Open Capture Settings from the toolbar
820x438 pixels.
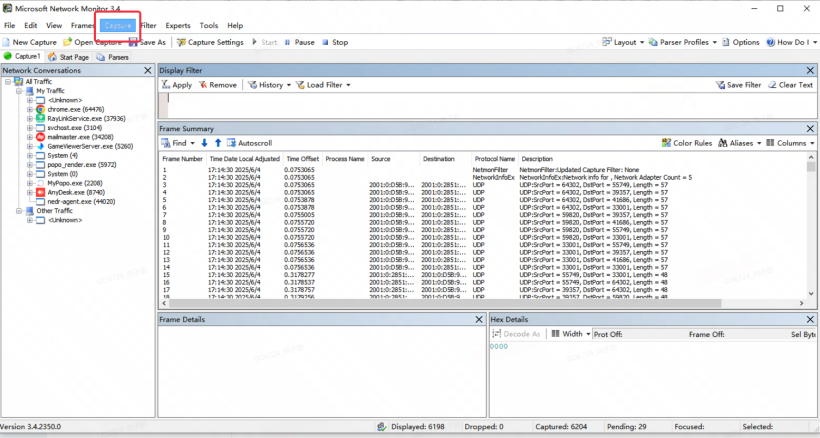[210, 42]
